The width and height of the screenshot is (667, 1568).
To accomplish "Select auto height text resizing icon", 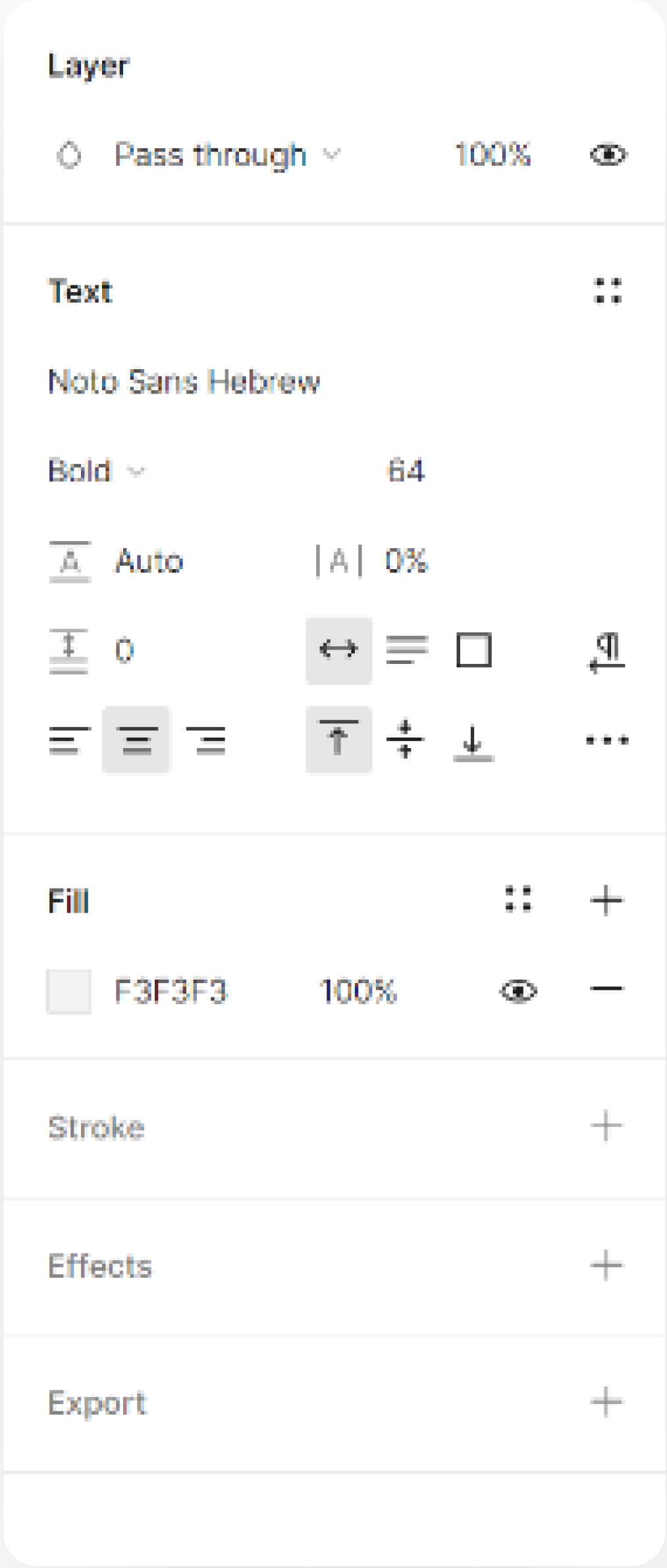I will pyautogui.click(x=406, y=650).
